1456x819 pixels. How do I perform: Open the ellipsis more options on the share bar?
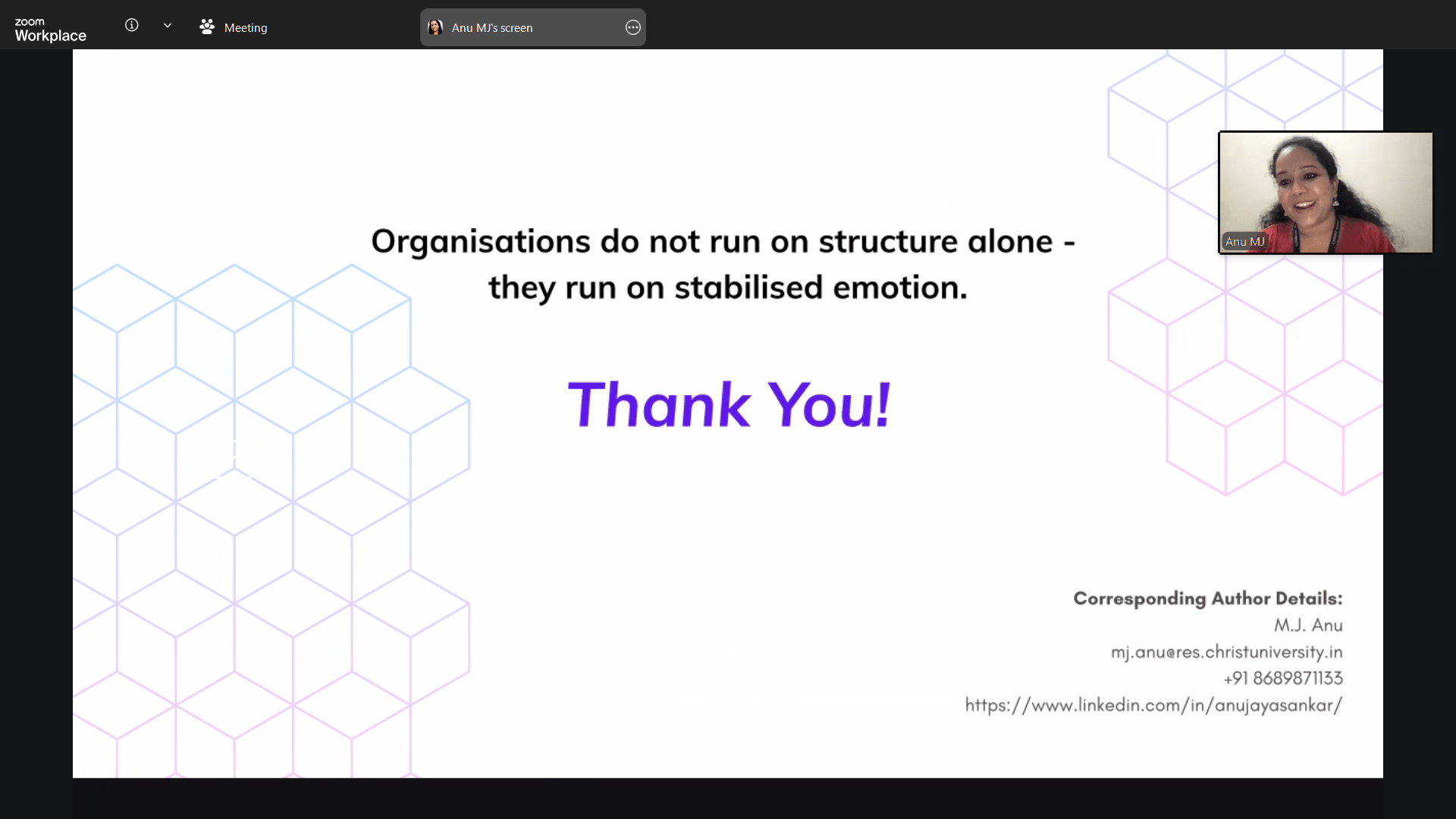(633, 27)
